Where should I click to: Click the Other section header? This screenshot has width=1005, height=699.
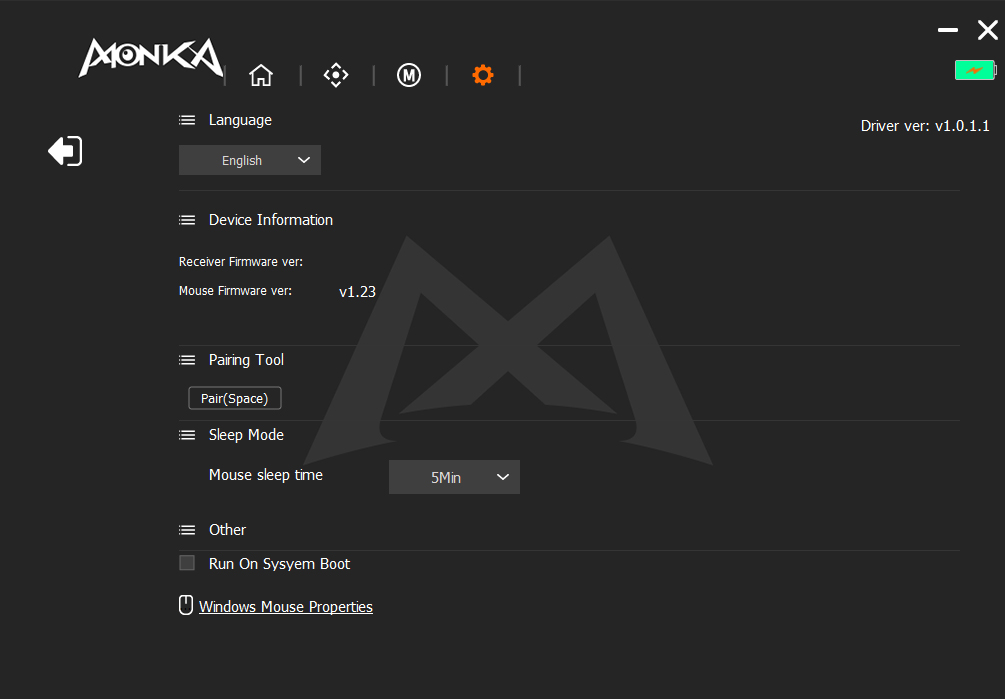pyautogui.click(x=227, y=530)
